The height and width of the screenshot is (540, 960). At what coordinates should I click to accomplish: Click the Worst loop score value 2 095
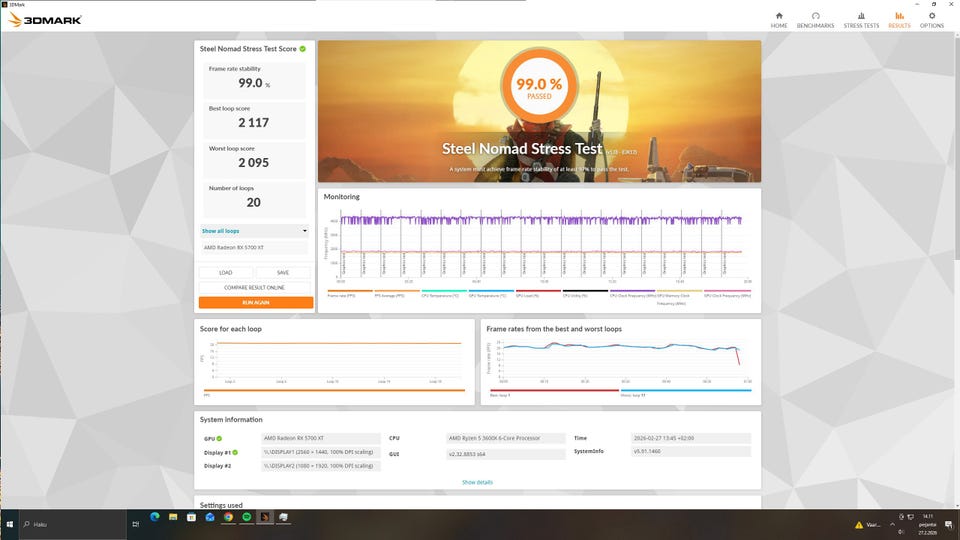tap(253, 163)
